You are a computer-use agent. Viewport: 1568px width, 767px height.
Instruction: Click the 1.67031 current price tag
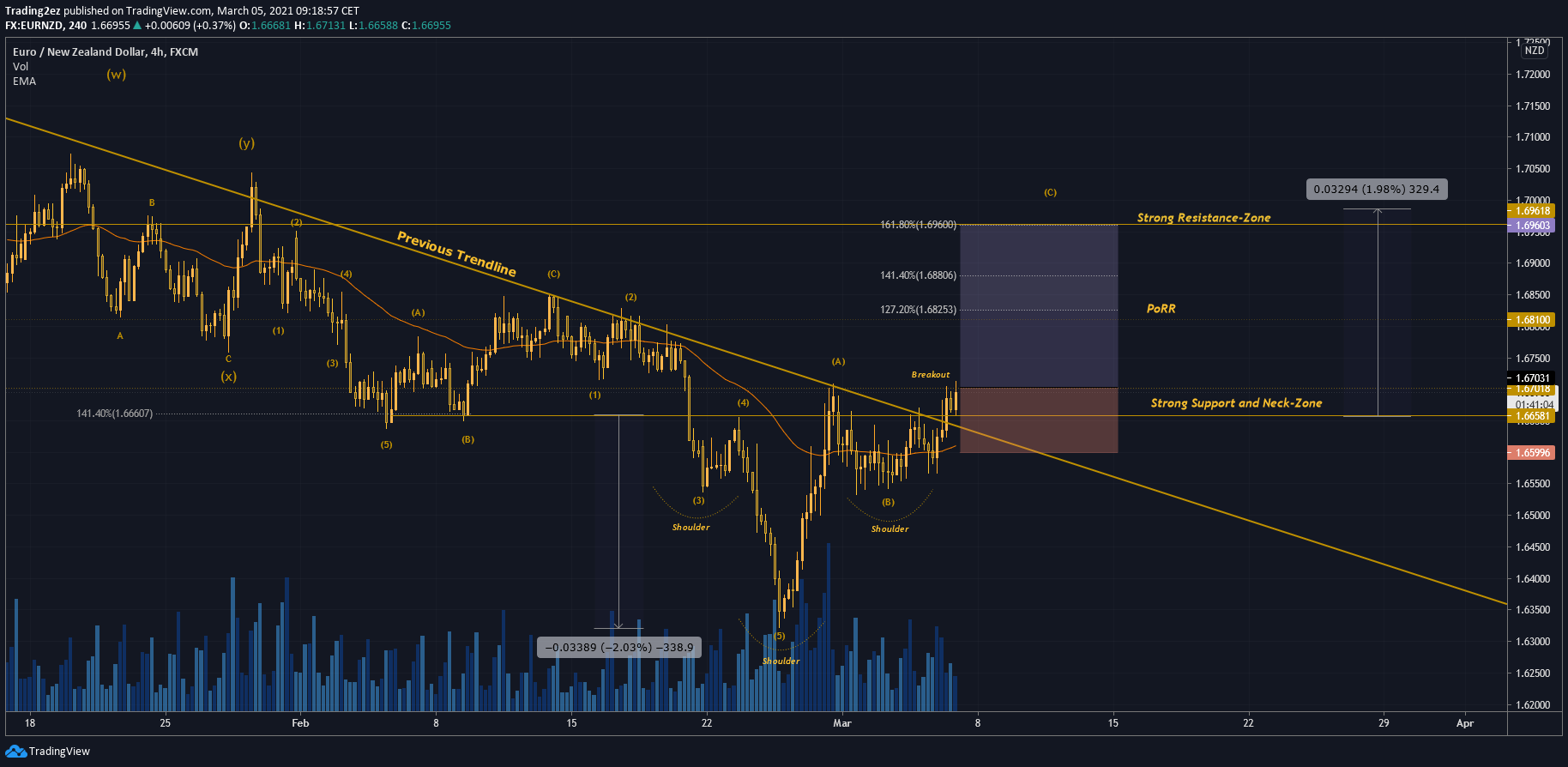[x=1531, y=378]
